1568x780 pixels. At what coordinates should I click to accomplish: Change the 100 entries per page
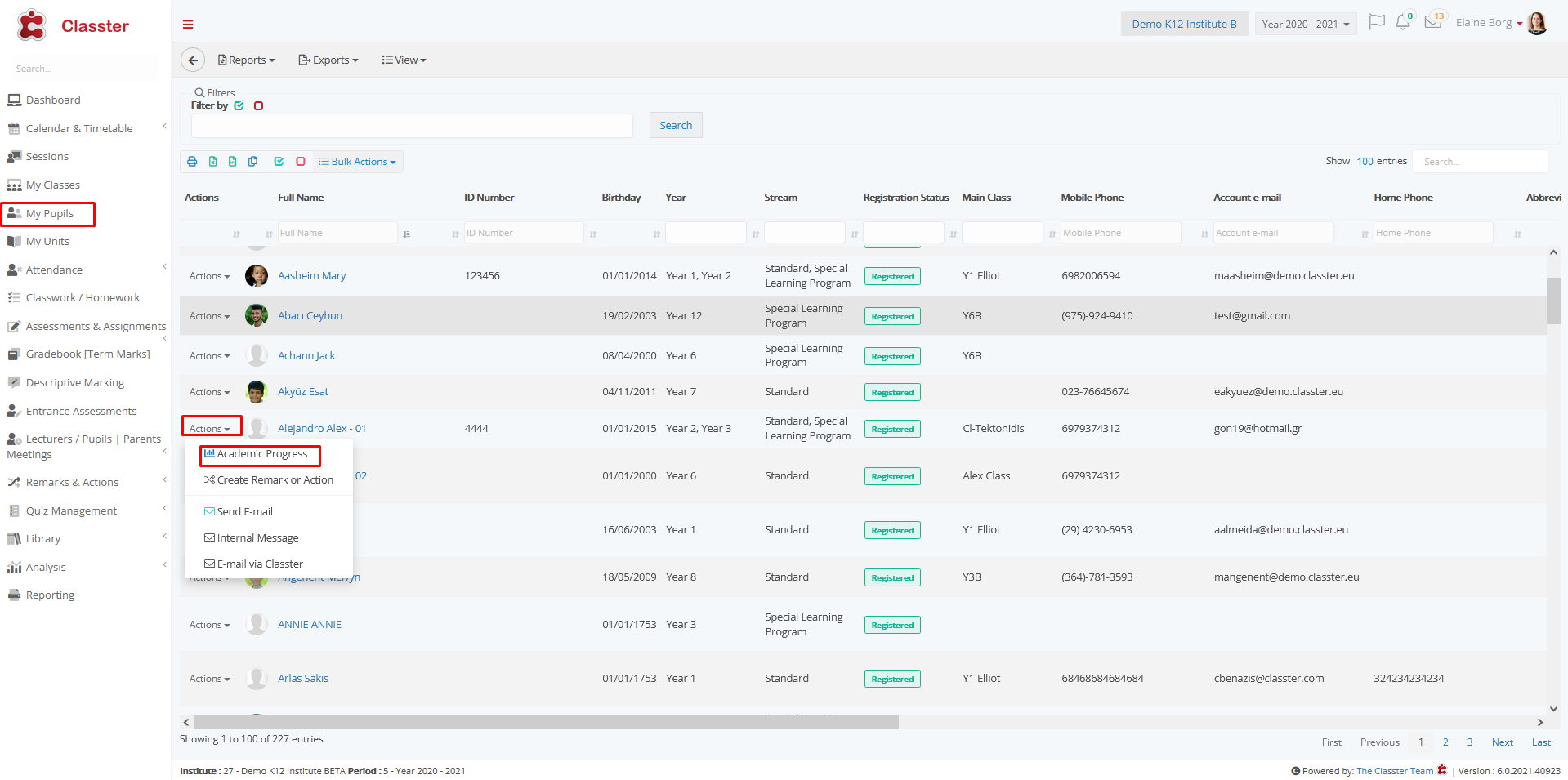pyautogui.click(x=1365, y=162)
